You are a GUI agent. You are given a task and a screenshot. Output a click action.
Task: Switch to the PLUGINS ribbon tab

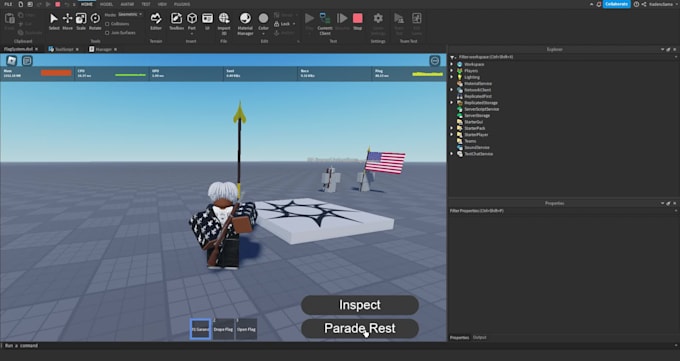pos(182,4)
